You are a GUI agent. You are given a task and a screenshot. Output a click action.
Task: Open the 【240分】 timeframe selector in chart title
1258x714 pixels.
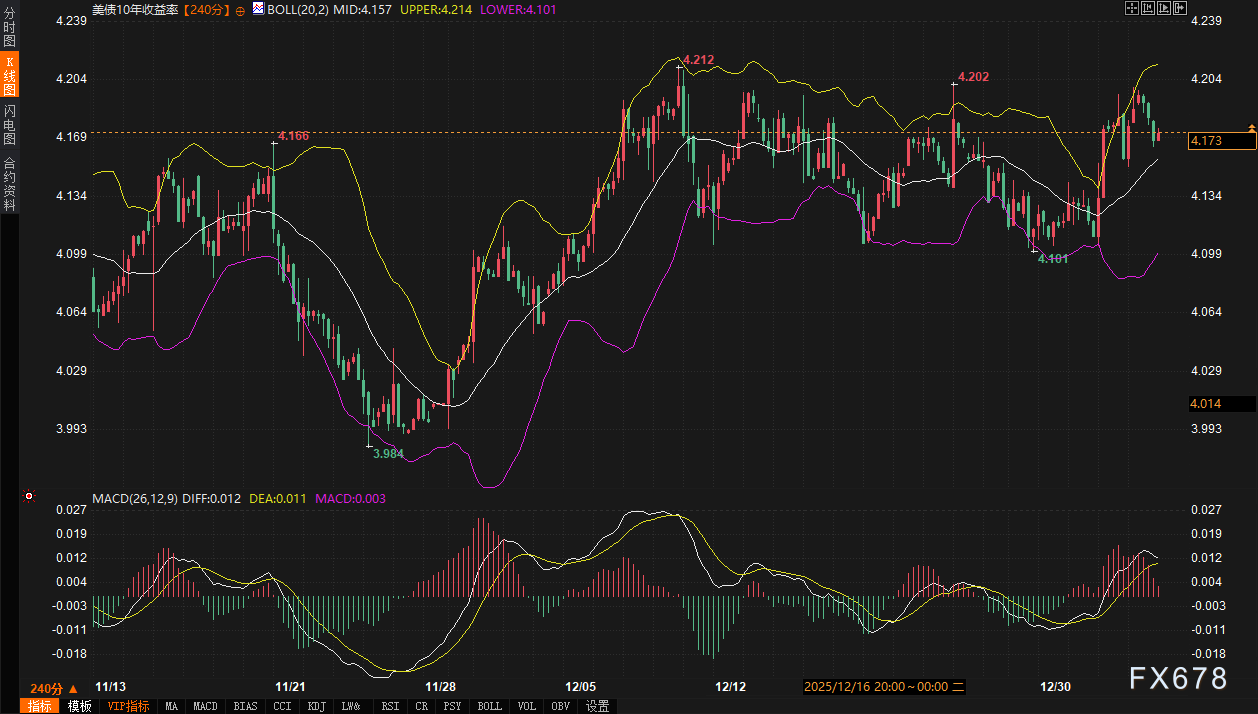coord(207,9)
